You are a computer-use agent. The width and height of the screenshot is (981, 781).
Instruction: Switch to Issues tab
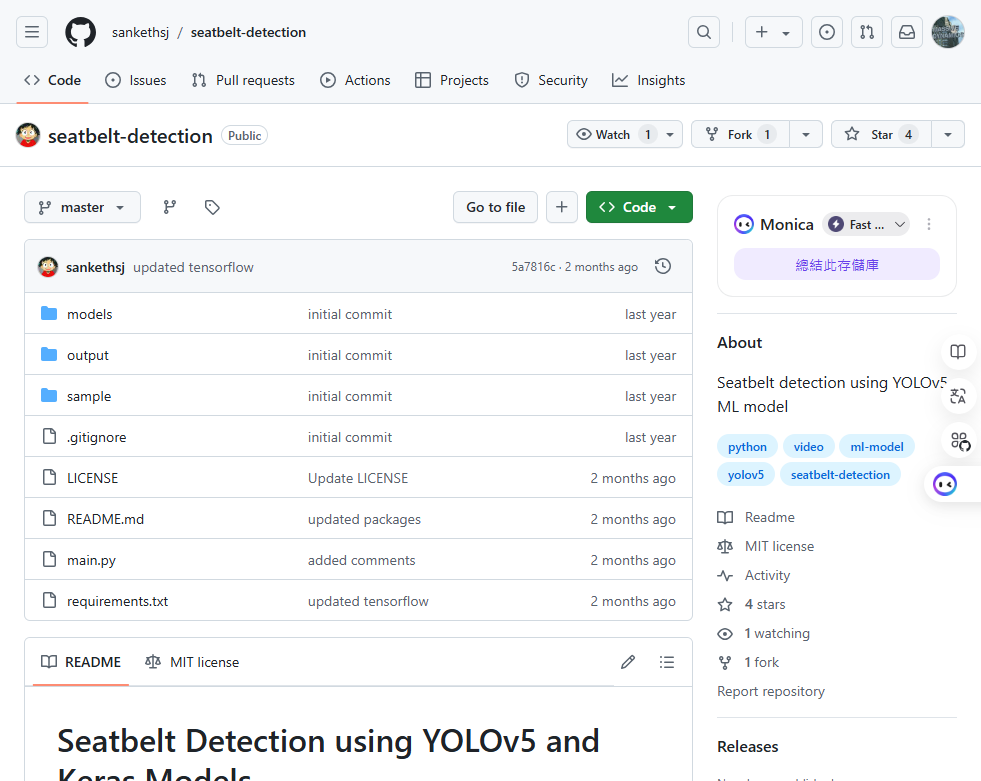click(136, 80)
